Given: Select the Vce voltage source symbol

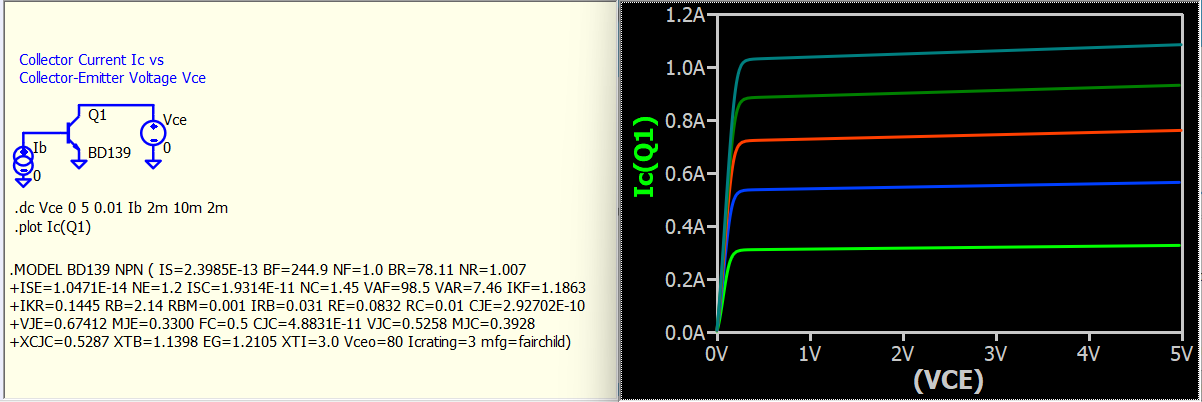Looking at the screenshot, I should click(x=152, y=131).
